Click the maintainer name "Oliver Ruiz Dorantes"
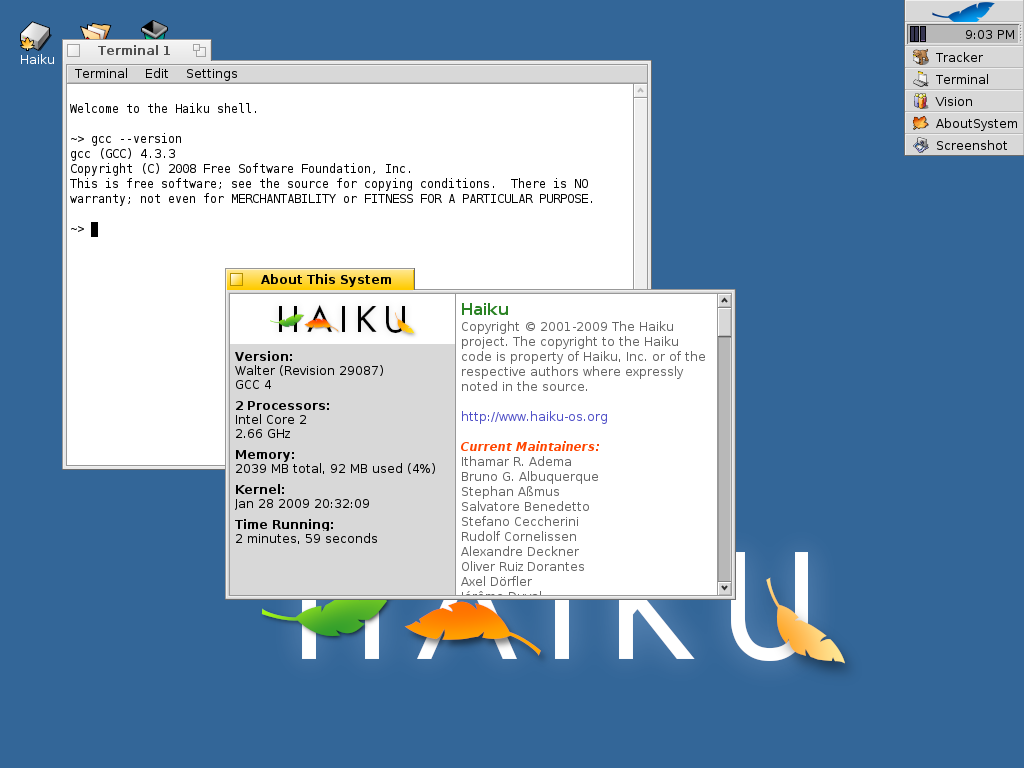Image resolution: width=1024 pixels, height=768 pixels. pyautogui.click(x=523, y=567)
